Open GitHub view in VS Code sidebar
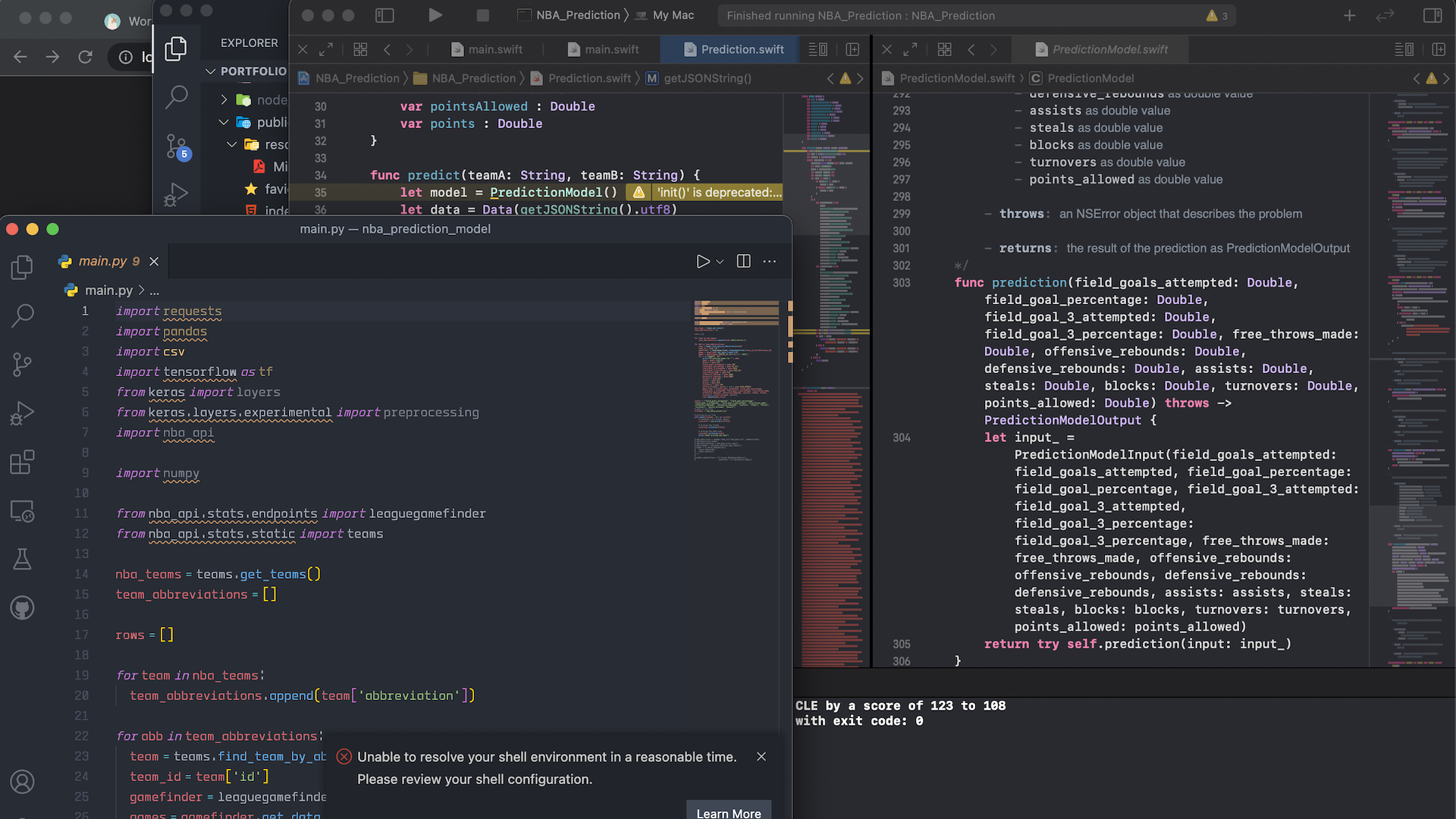The height and width of the screenshot is (819, 1456). click(22, 608)
